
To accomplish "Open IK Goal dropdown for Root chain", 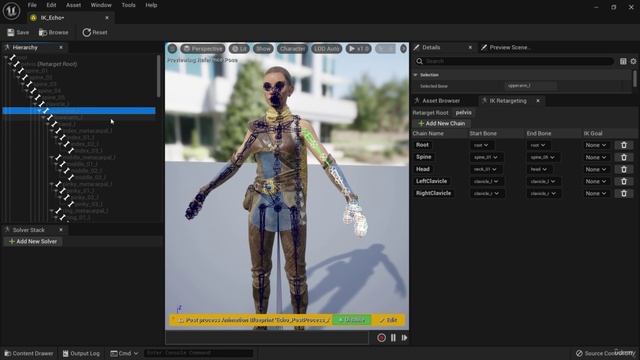I will point(596,145).
